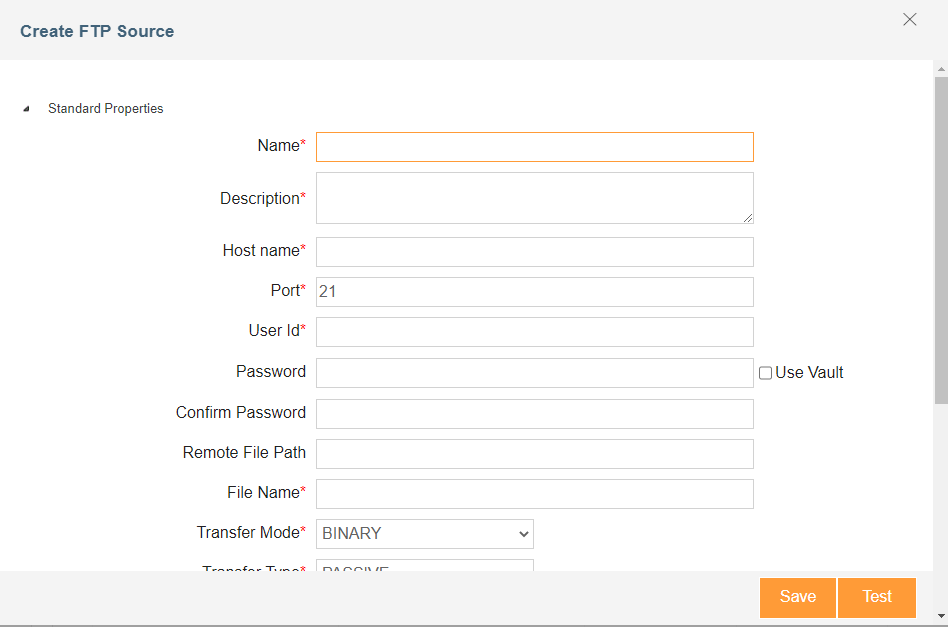This screenshot has height=627, width=948.
Task: Enable the Use Vault checkbox
Action: [x=766, y=373]
